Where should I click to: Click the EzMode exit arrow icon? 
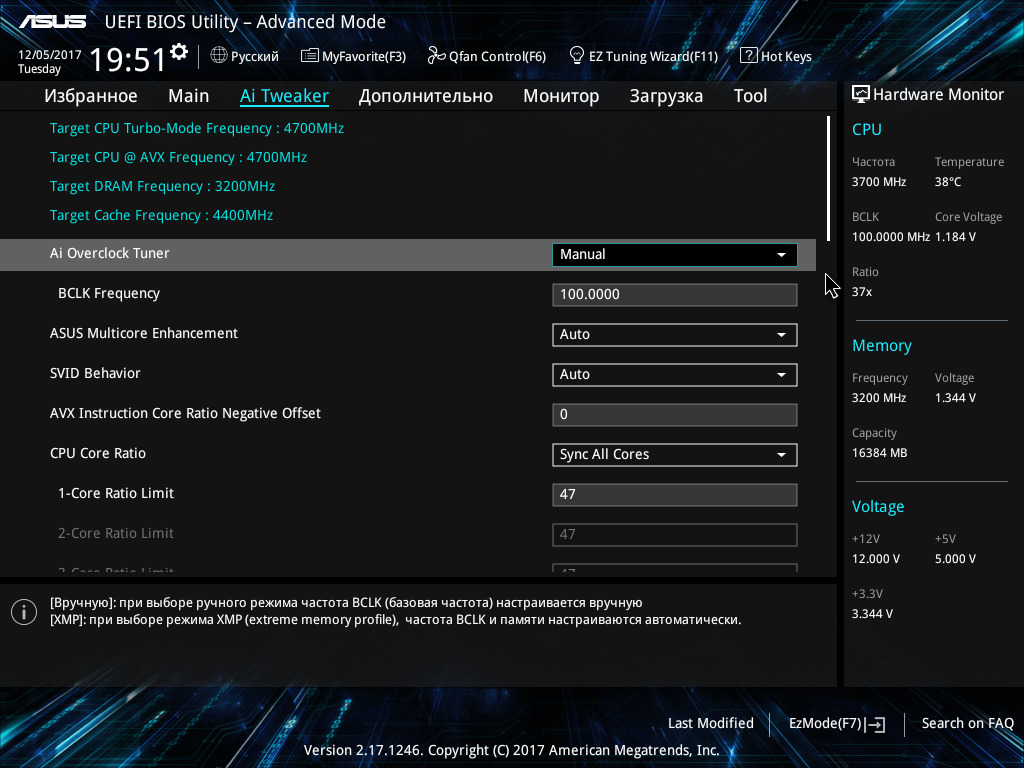[x=876, y=724]
